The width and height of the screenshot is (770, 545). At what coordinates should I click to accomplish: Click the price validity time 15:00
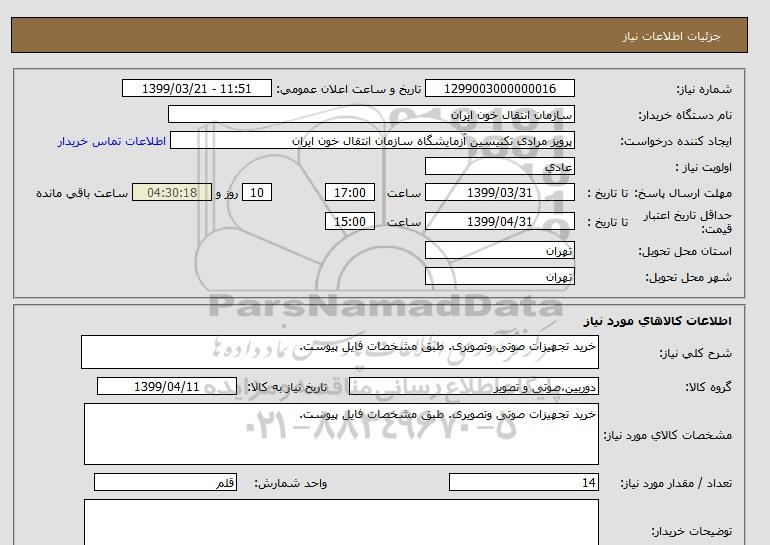(x=350, y=221)
